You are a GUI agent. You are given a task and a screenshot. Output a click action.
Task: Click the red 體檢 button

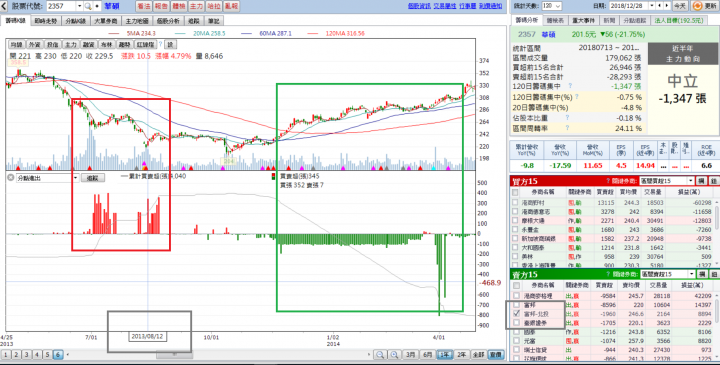pos(179,6)
